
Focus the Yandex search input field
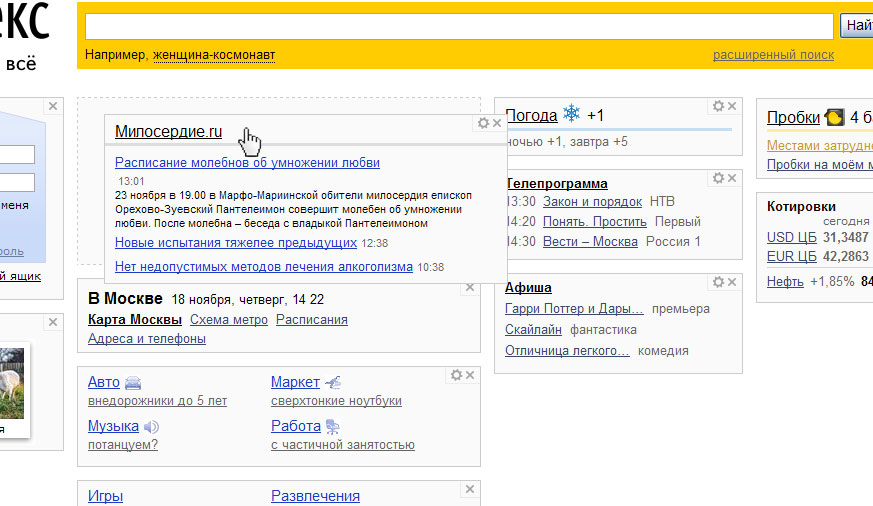pyautogui.click(x=459, y=26)
